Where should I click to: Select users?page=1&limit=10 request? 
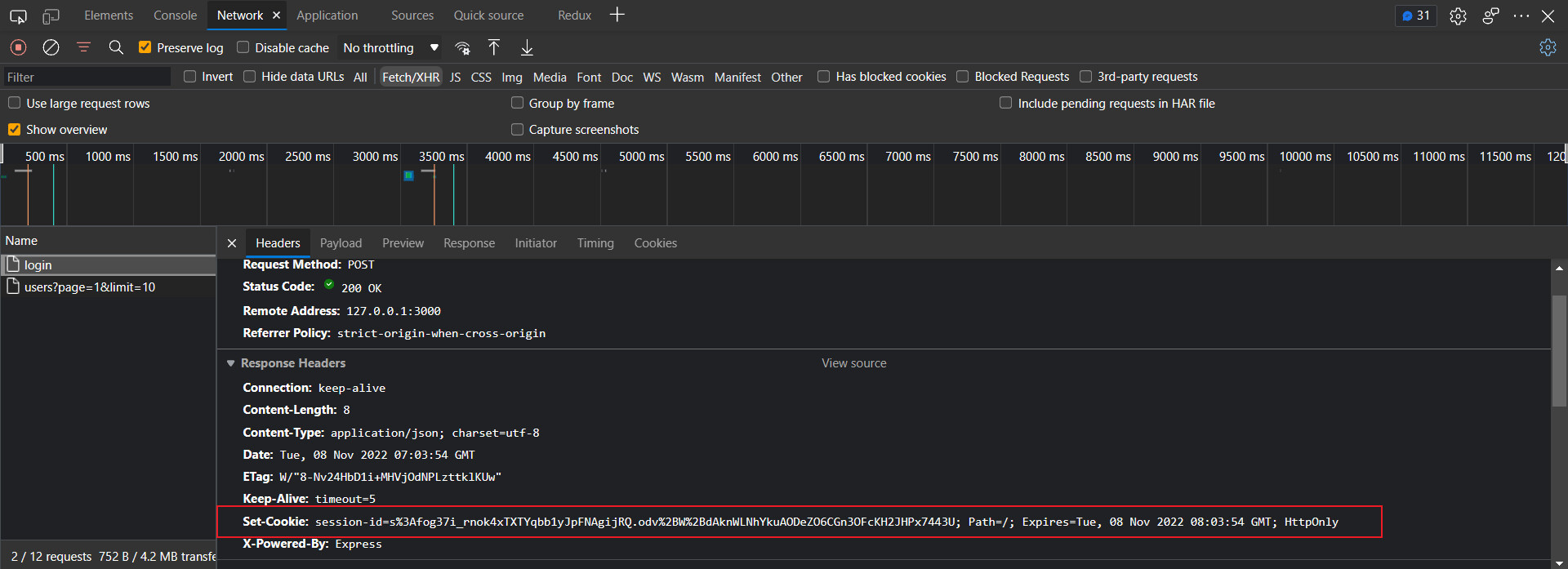[108, 287]
